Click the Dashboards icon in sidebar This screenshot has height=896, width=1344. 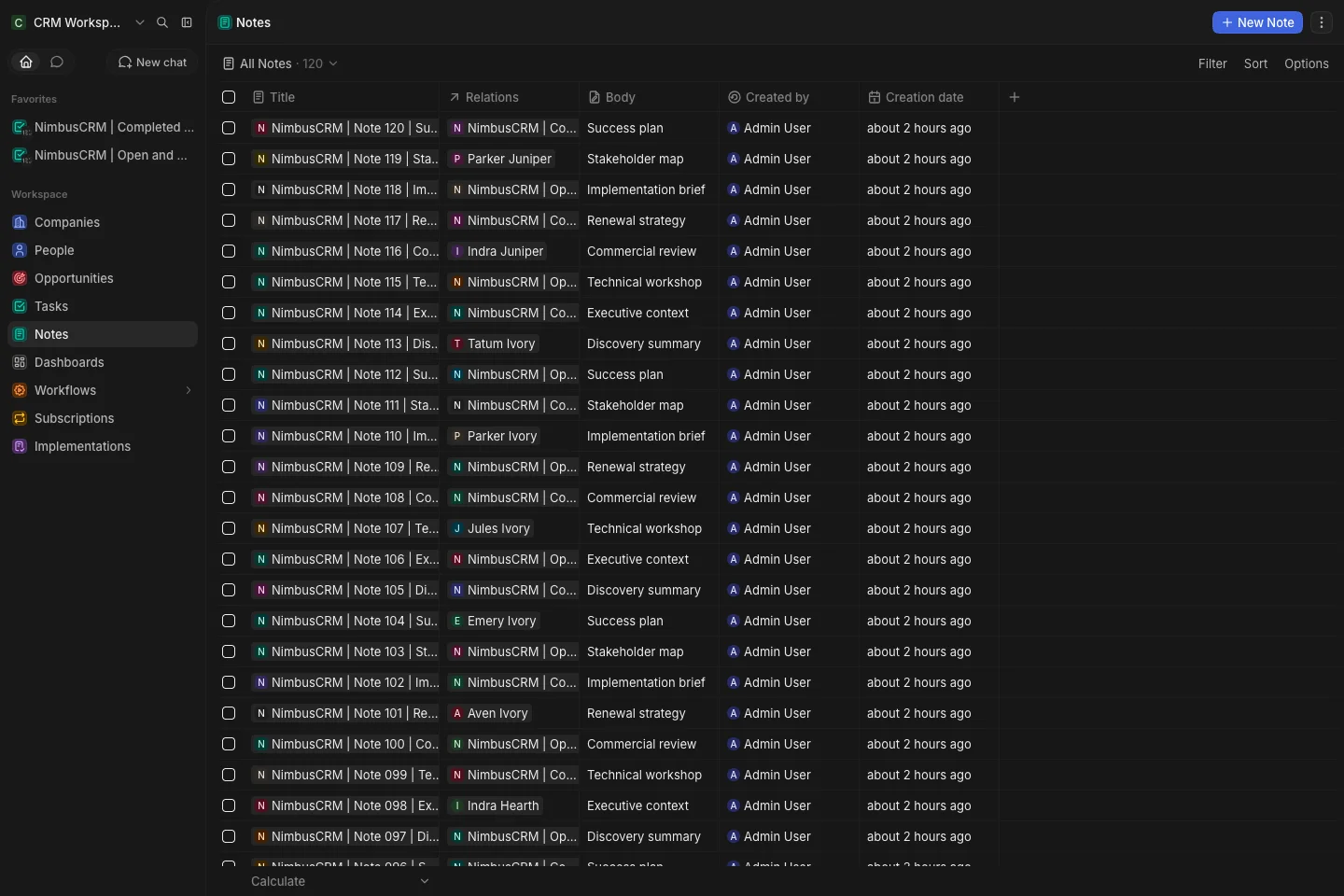(20, 362)
